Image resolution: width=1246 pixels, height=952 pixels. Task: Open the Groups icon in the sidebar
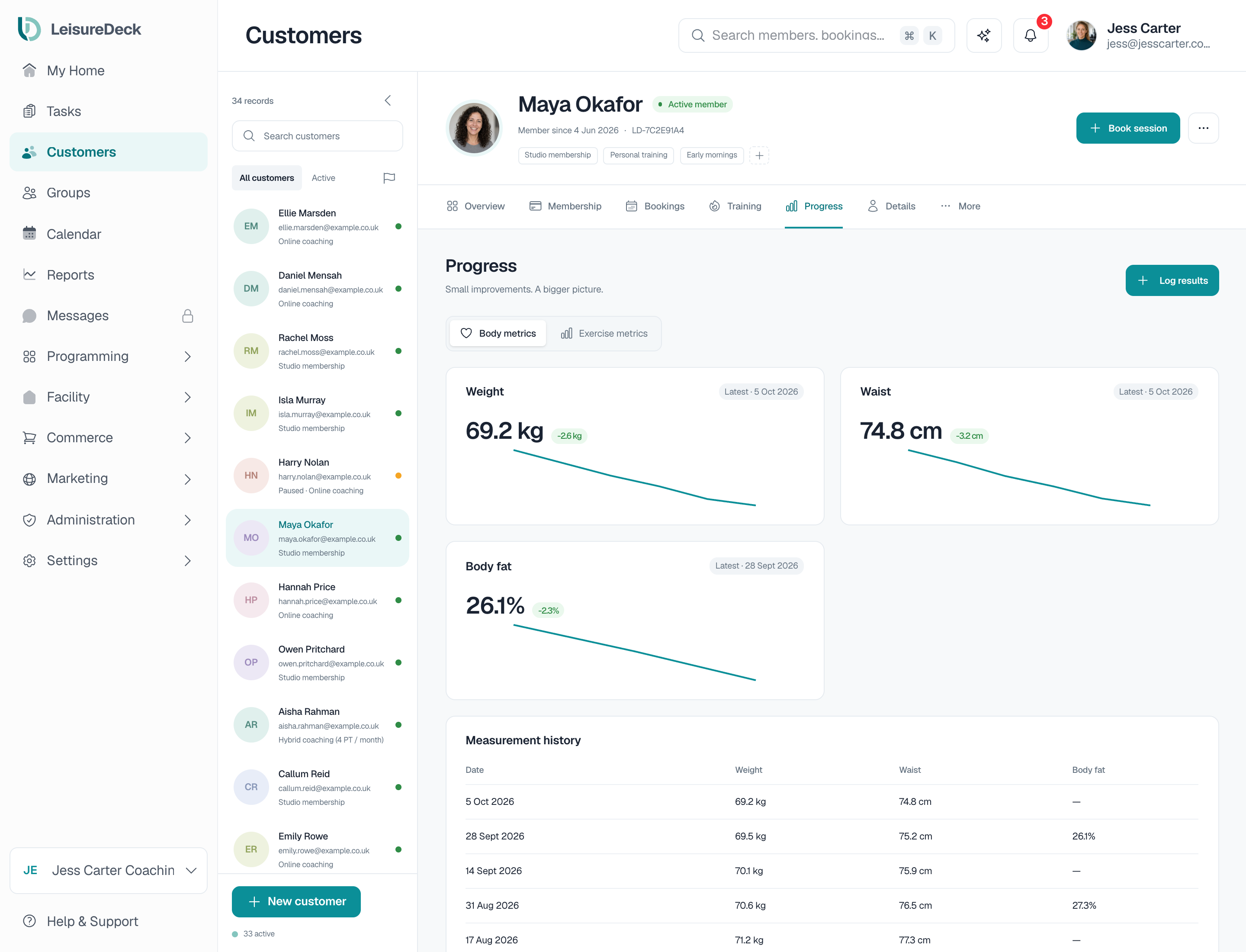click(29, 193)
